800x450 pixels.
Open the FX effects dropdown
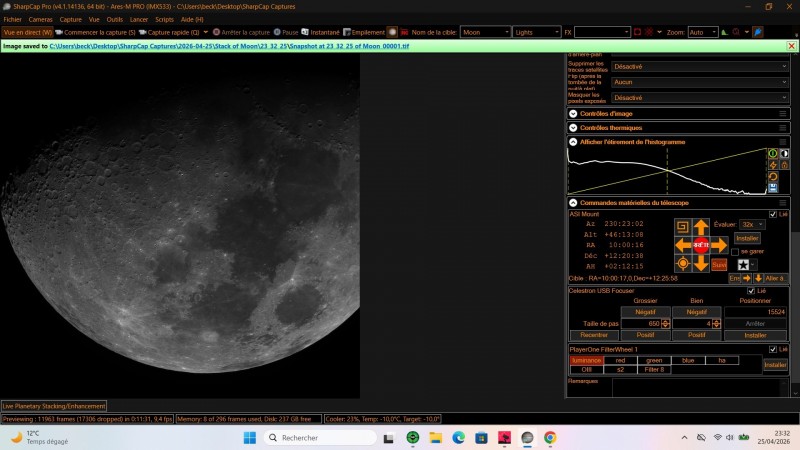(602, 32)
